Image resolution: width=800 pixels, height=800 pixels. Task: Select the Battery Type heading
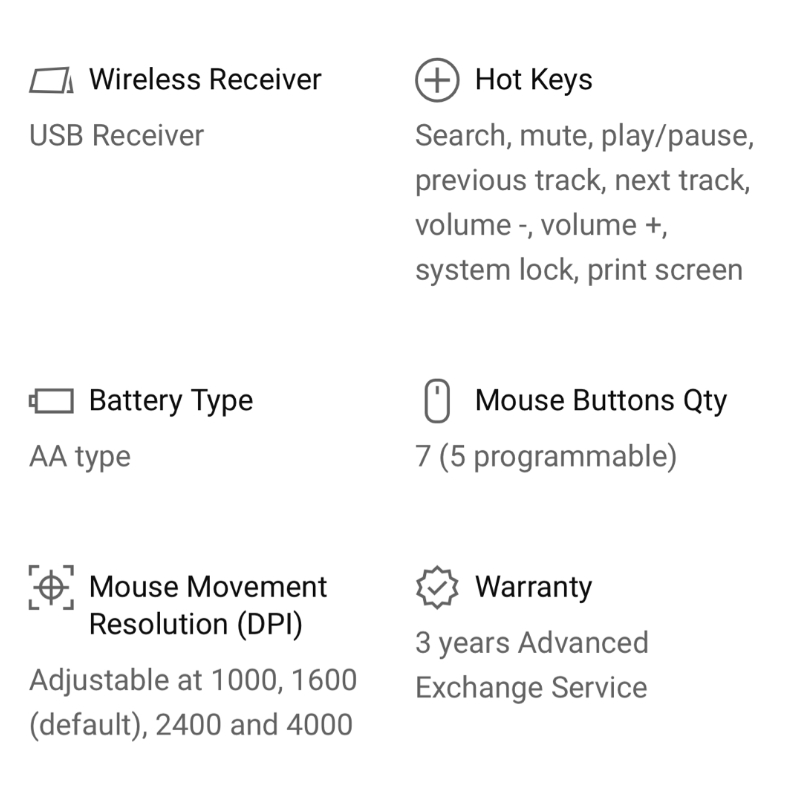click(171, 401)
